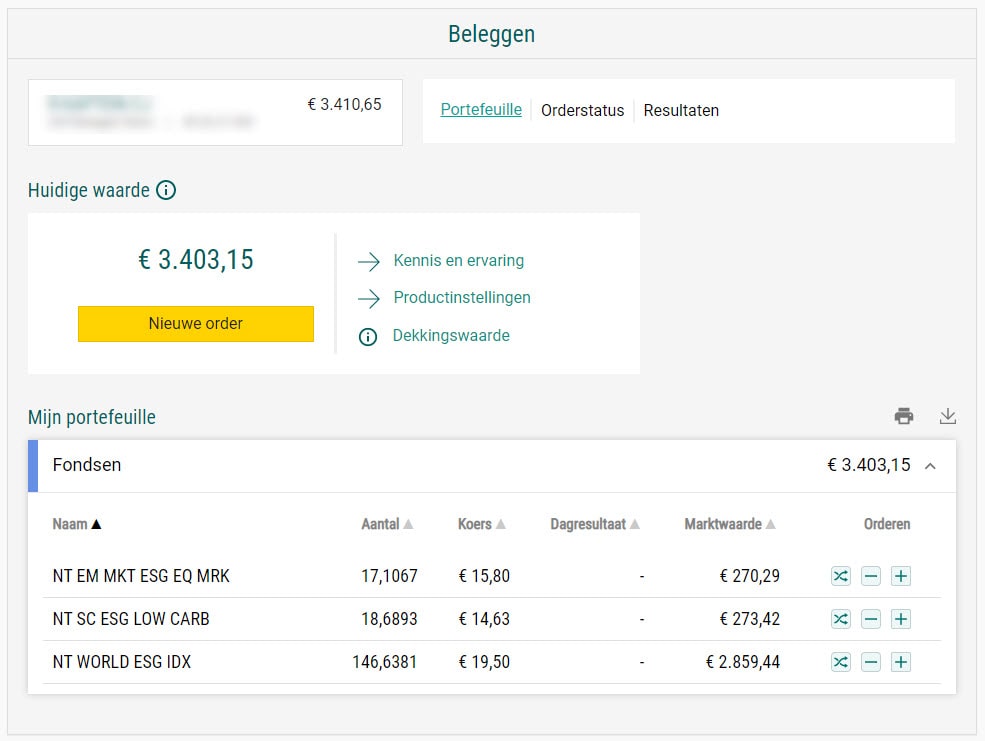Click the quantity 146,6381

tap(384, 662)
